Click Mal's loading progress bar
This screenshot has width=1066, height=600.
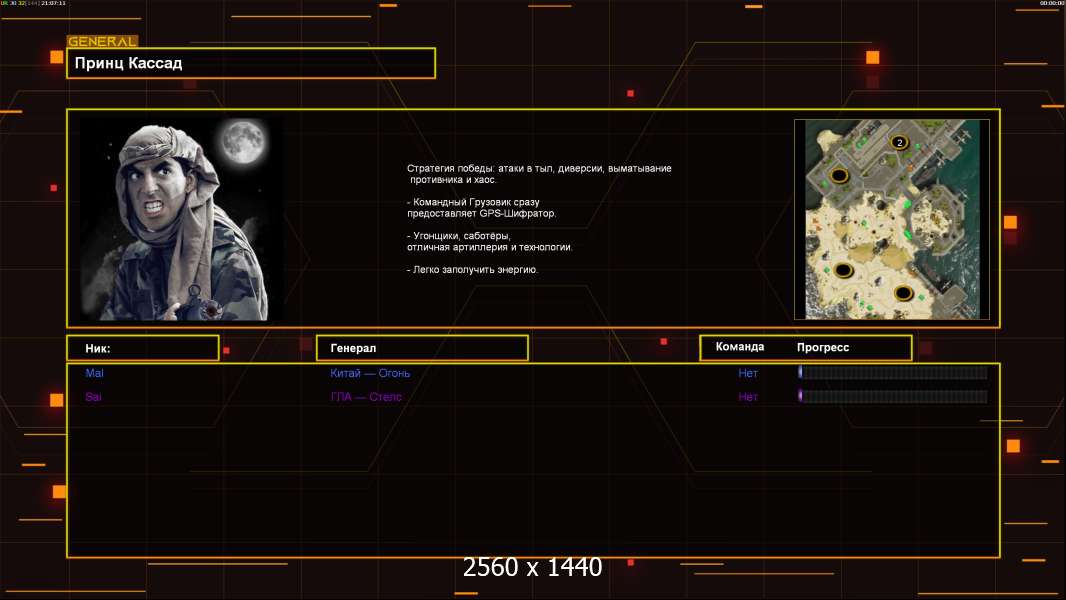[x=892, y=373]
